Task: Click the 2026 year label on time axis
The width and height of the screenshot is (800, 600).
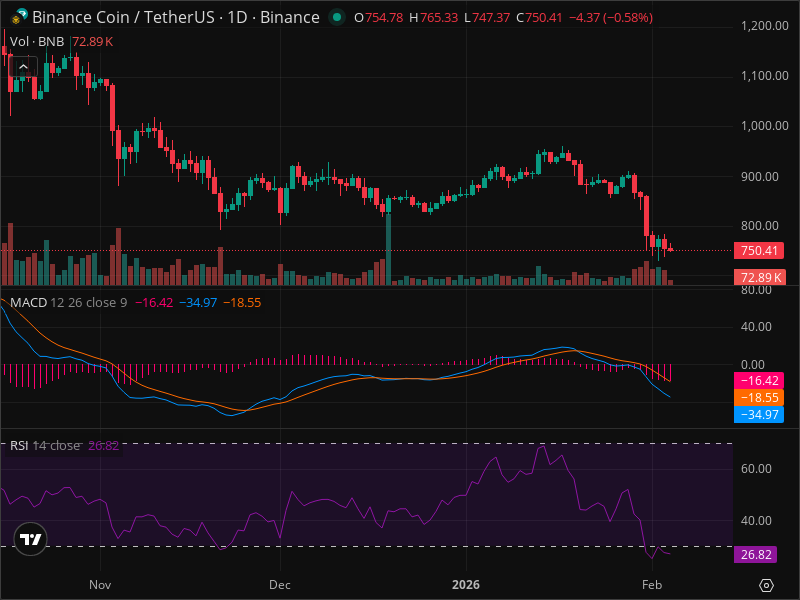Action: click(466, 585)
